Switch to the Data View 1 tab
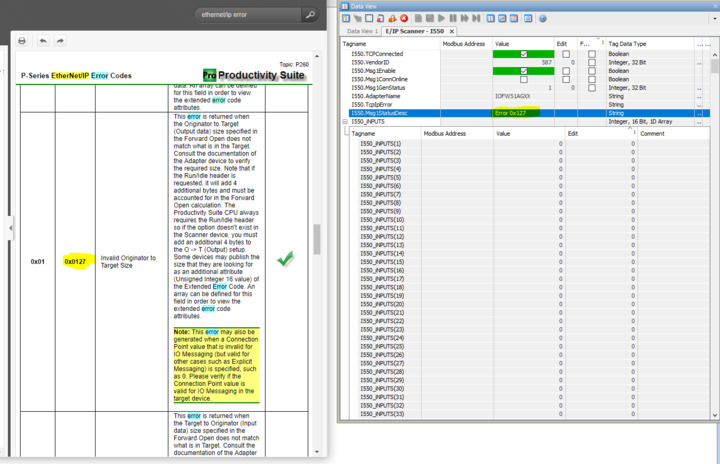The image size is (720, 464). tap(362, 31)
